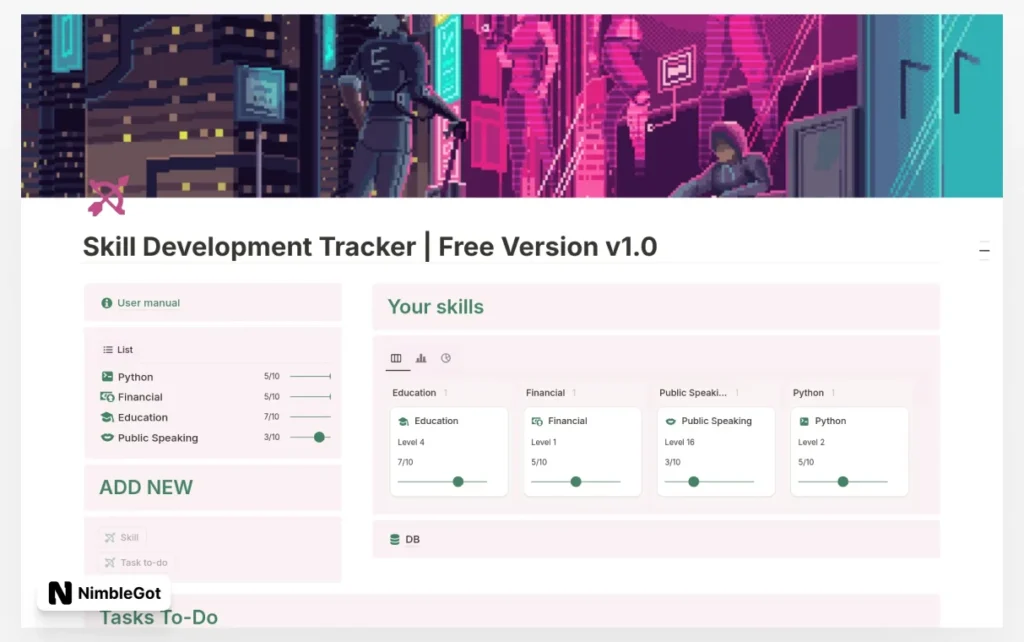Click Level 1 on Financial card
Image resolution: width=1024 pixels, height=642 pixels.
[x=543, y=442]
